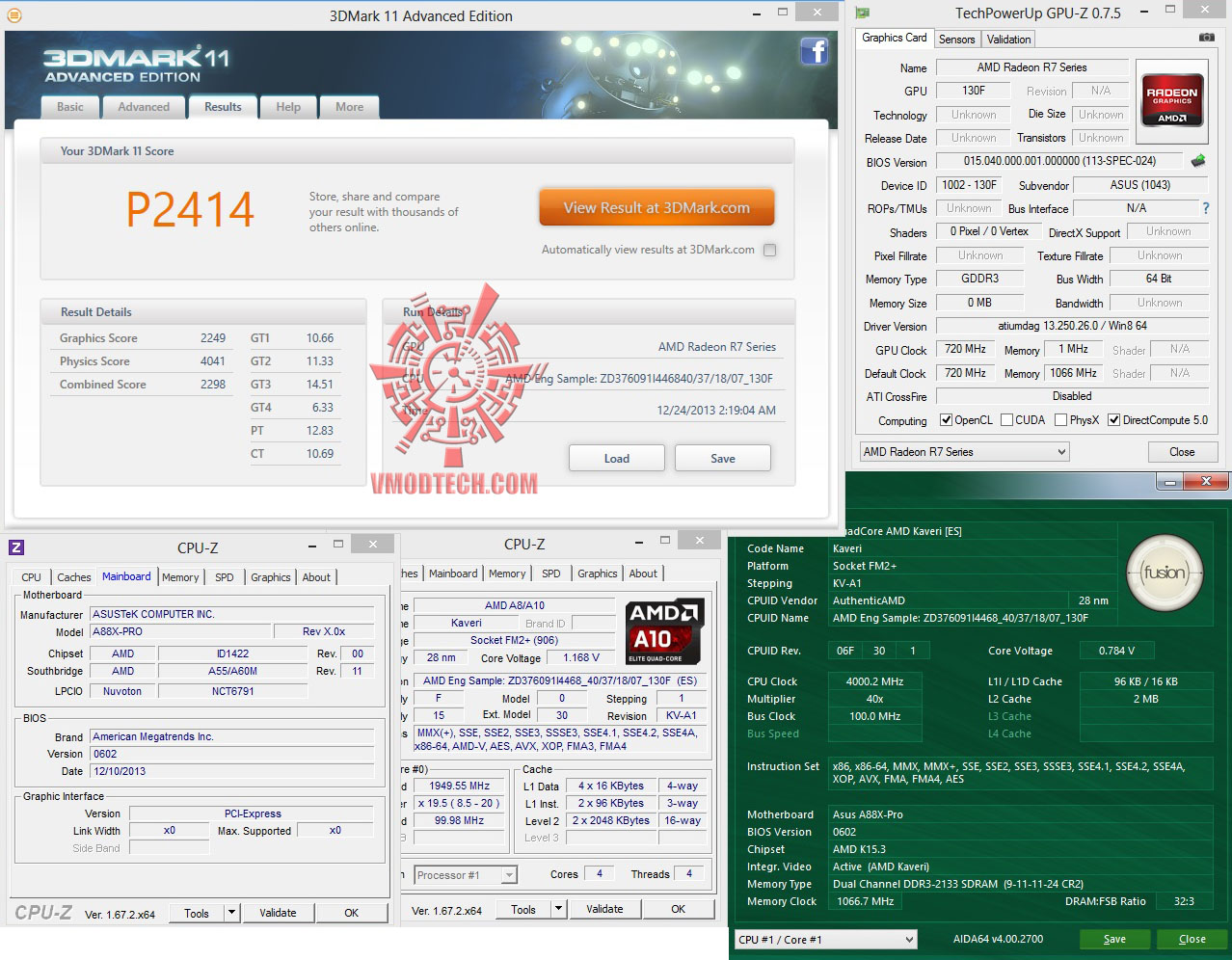Viewport: 1232px width, 960px height.
Task: Click the Driver Version field in GPU-Z
Action: (x=1072, y=326)
